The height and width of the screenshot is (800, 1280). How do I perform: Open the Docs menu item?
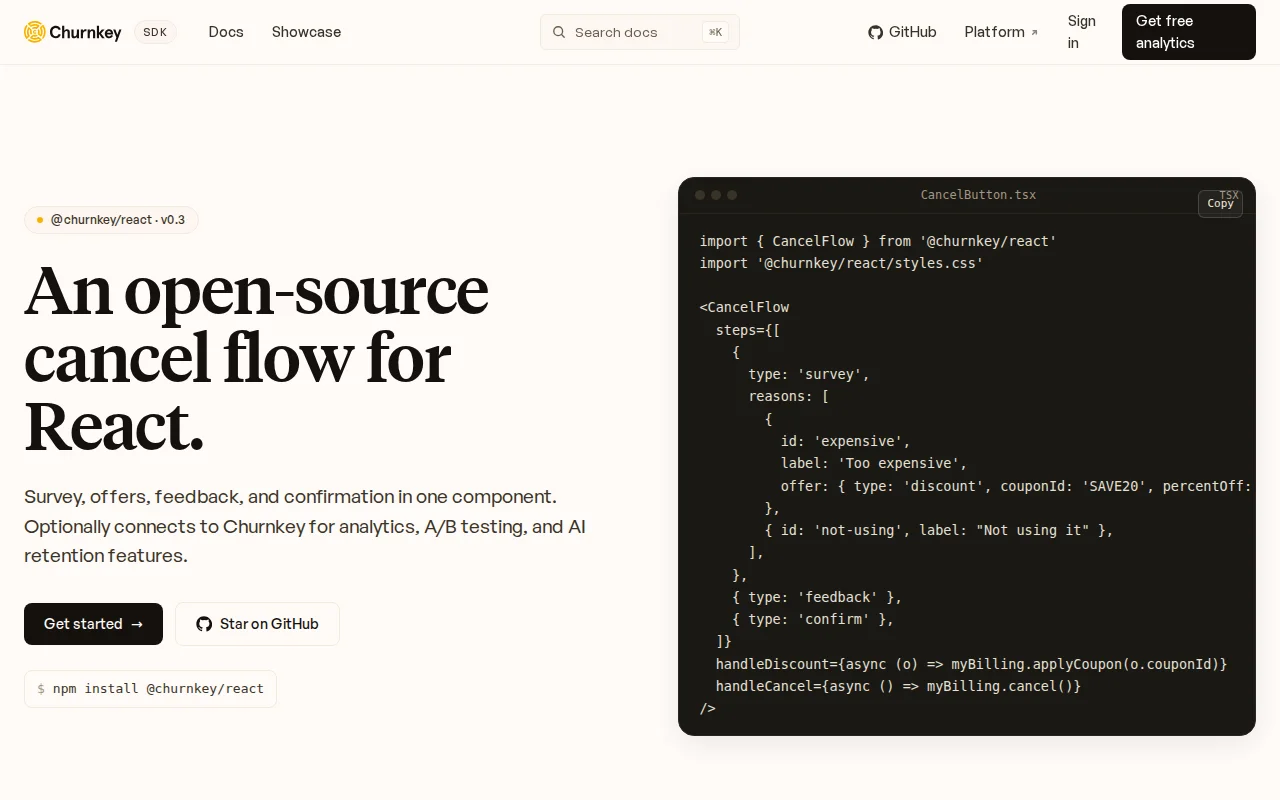(226, 32)
